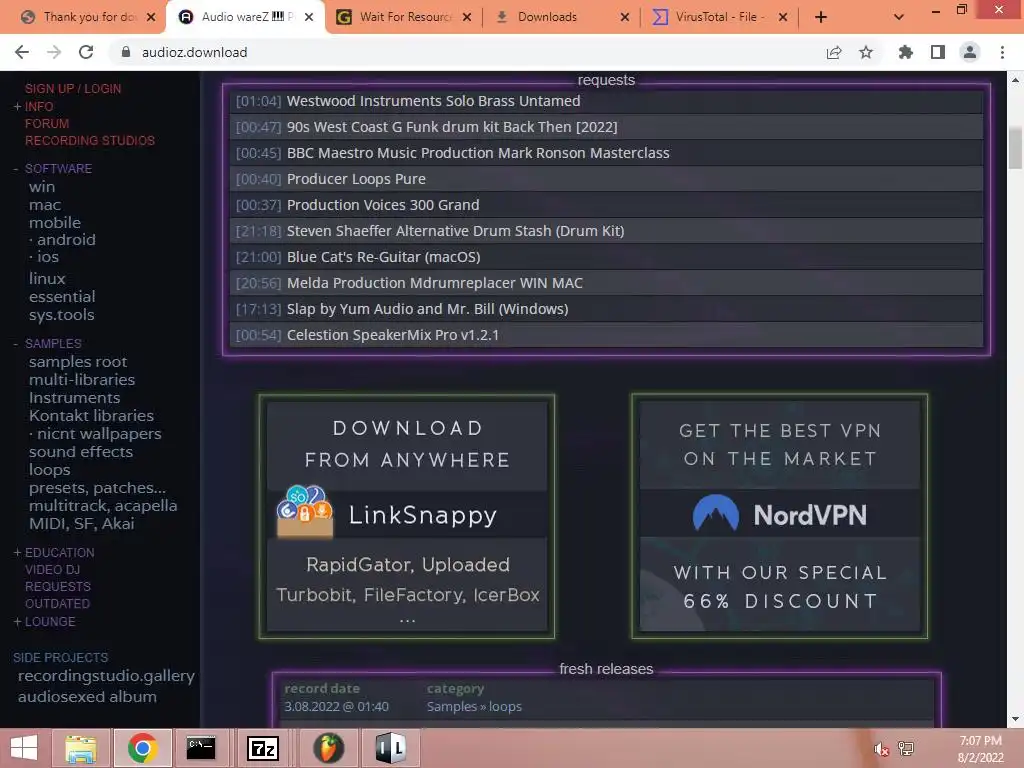Click the site lock icon
The height and width of the screenshot is (768, 1024).
[126, 52]
